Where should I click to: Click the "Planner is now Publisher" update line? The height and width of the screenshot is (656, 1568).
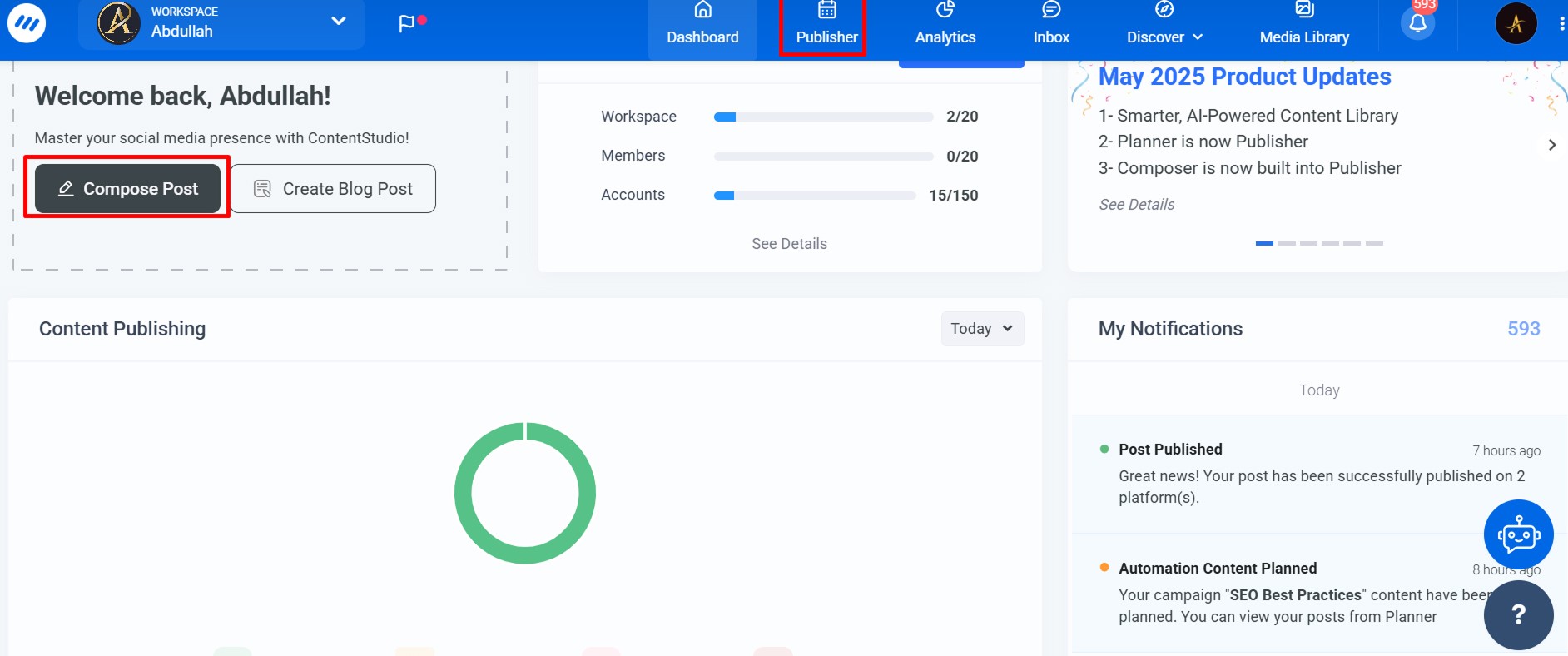(x=1203, y=142)
